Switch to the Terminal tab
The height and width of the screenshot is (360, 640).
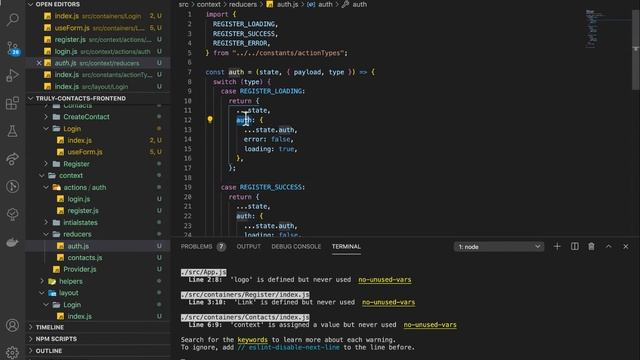click(x=346, y=247)
